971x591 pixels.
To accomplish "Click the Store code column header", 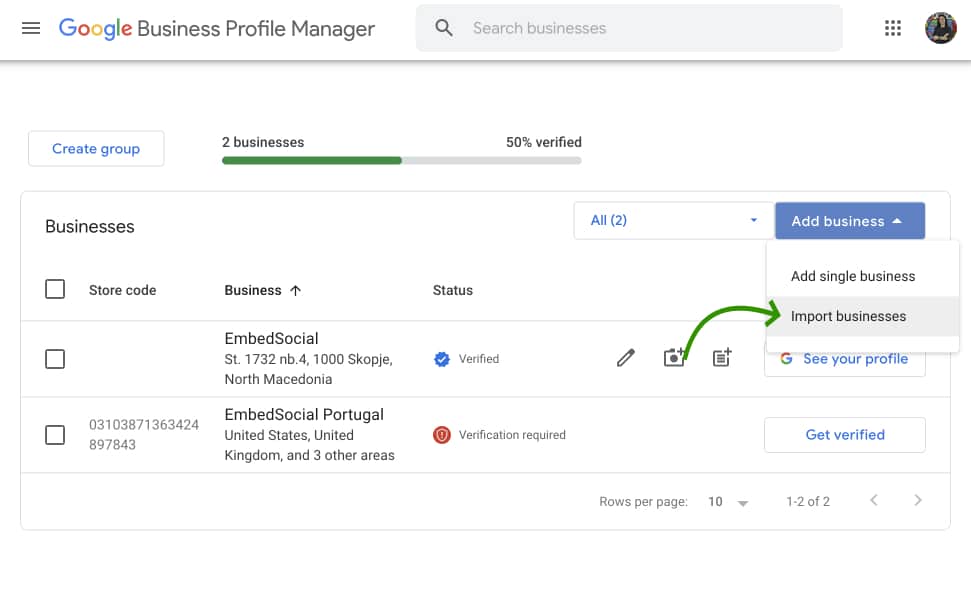I will click(123, 291).
